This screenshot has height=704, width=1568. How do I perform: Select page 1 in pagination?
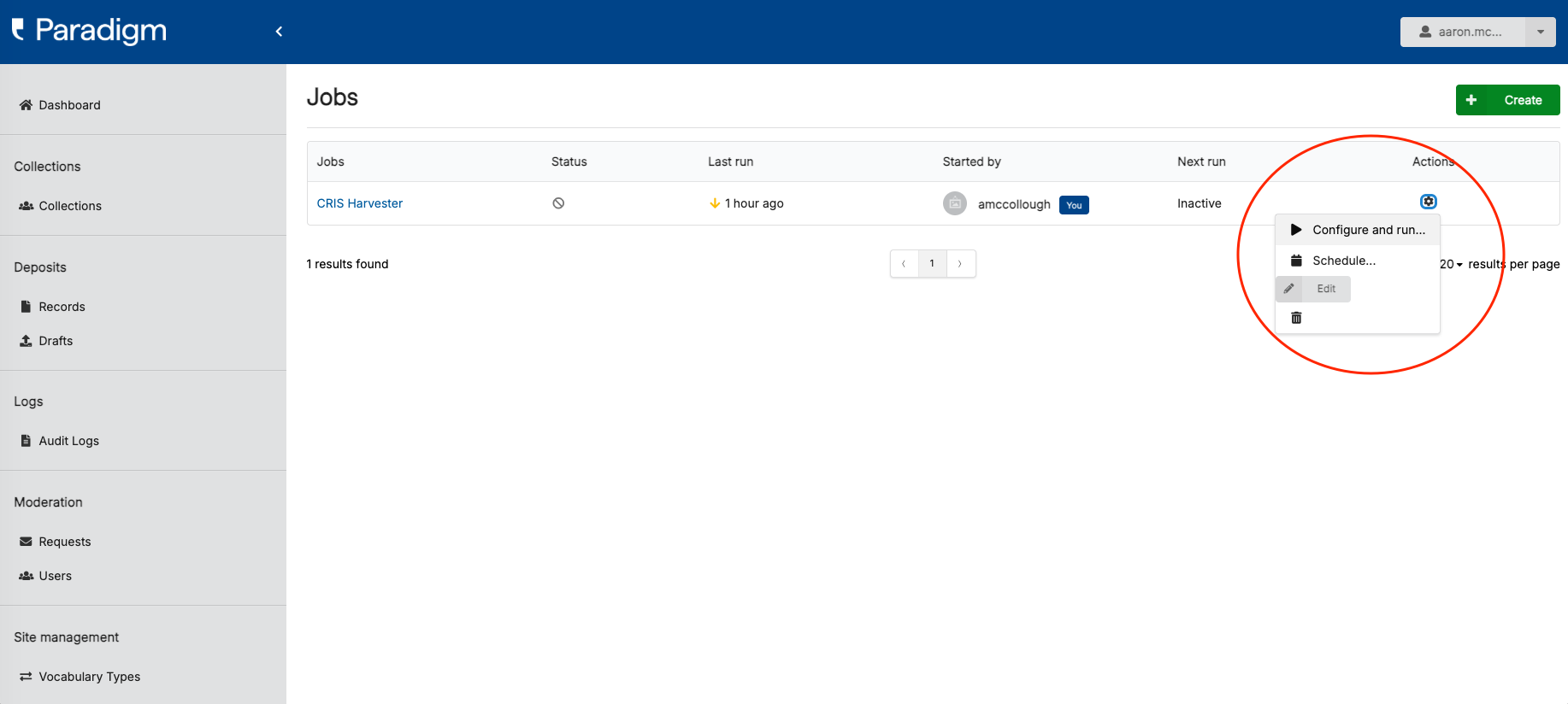pos(932,263)
